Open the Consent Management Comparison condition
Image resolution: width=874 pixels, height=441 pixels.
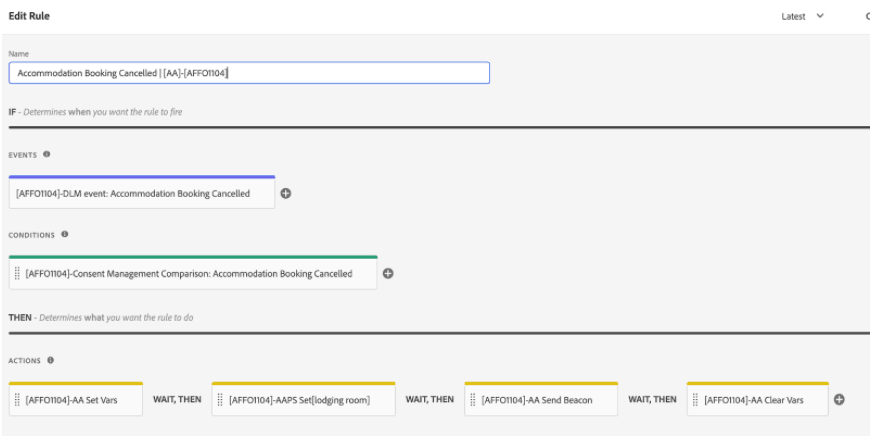point(195,274)
